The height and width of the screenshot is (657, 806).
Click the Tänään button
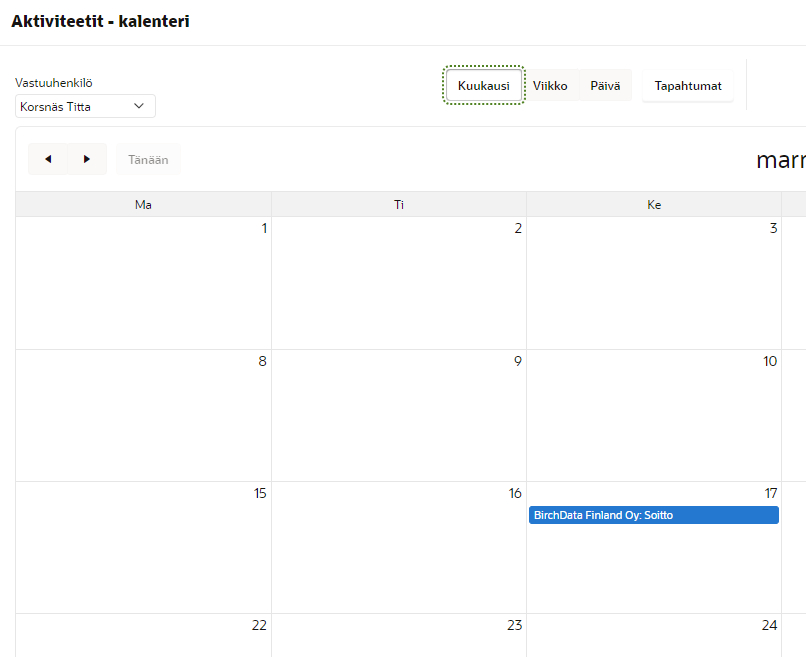point(148,159)
